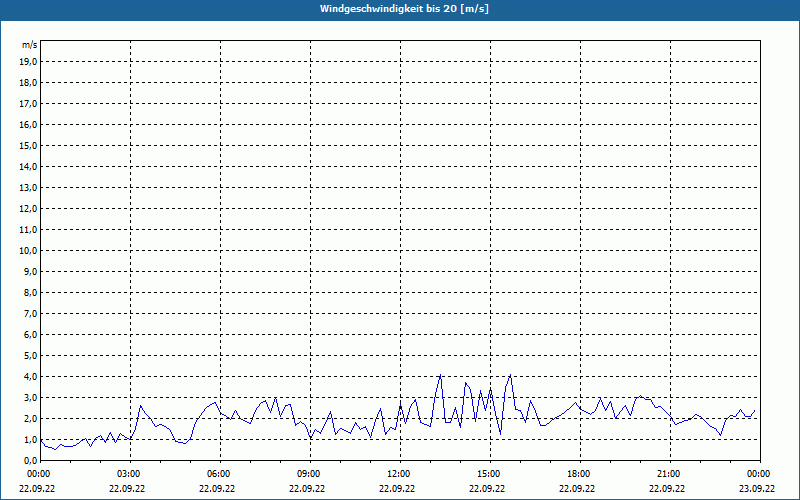Viewport: 800px width, 500px height.
Task: Click the '16,0' y-axis label
Action: pos(30,124)
